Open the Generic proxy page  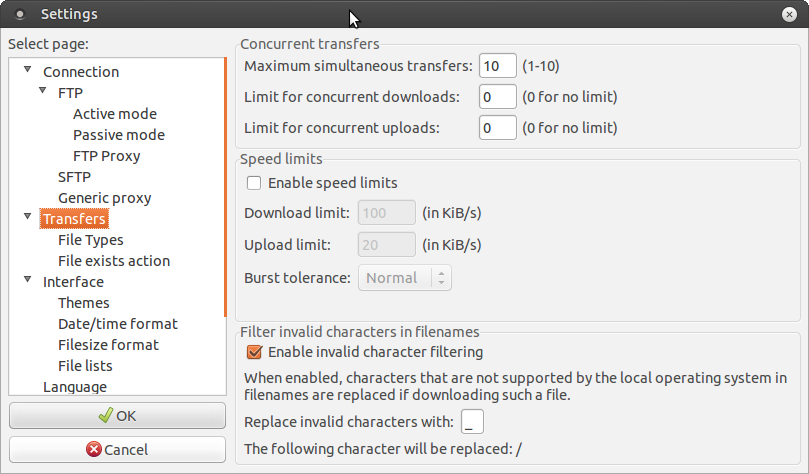point(104,198)
